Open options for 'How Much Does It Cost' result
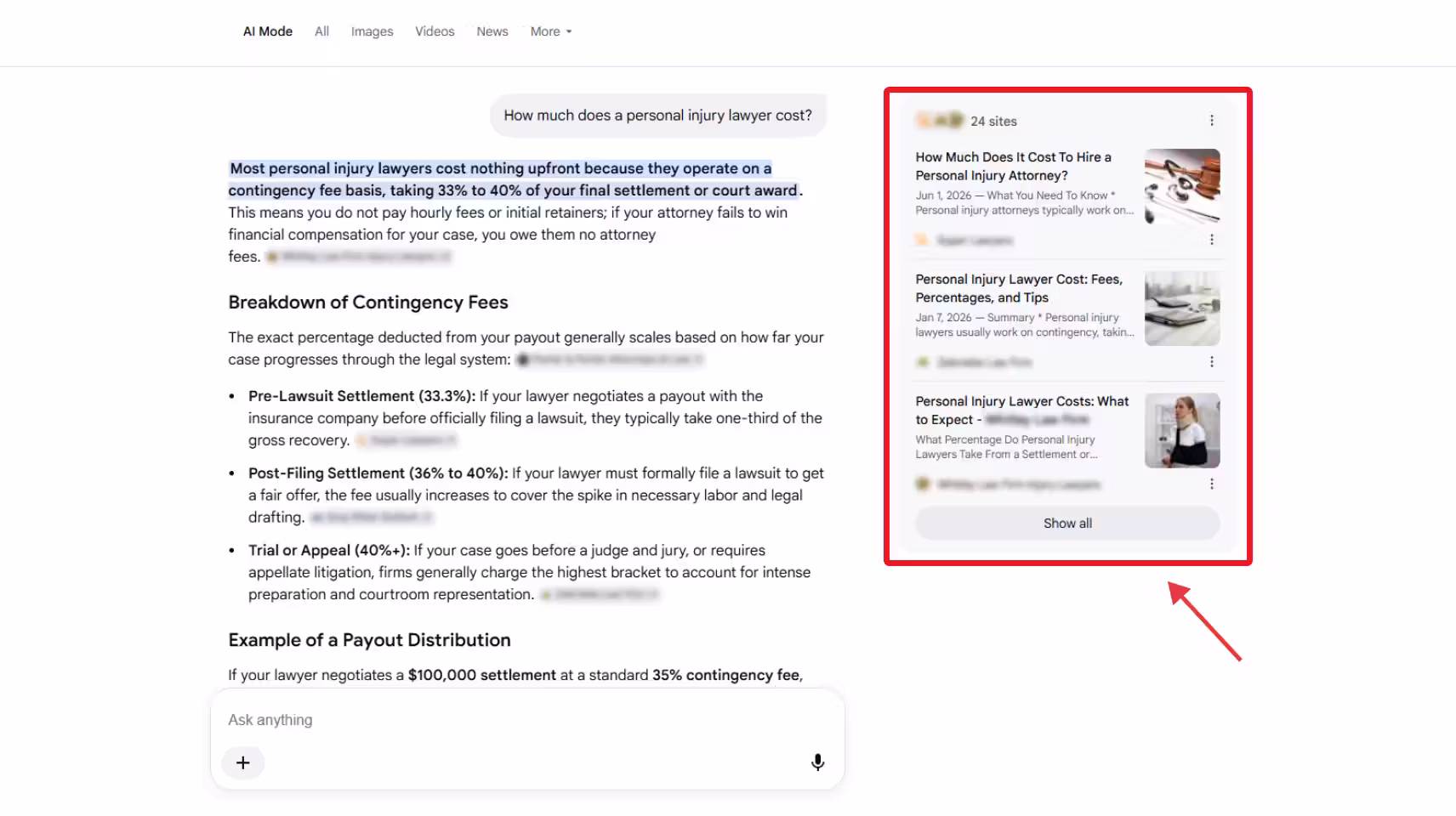This screenshot has height=816, width=1456. [1212, 240]
